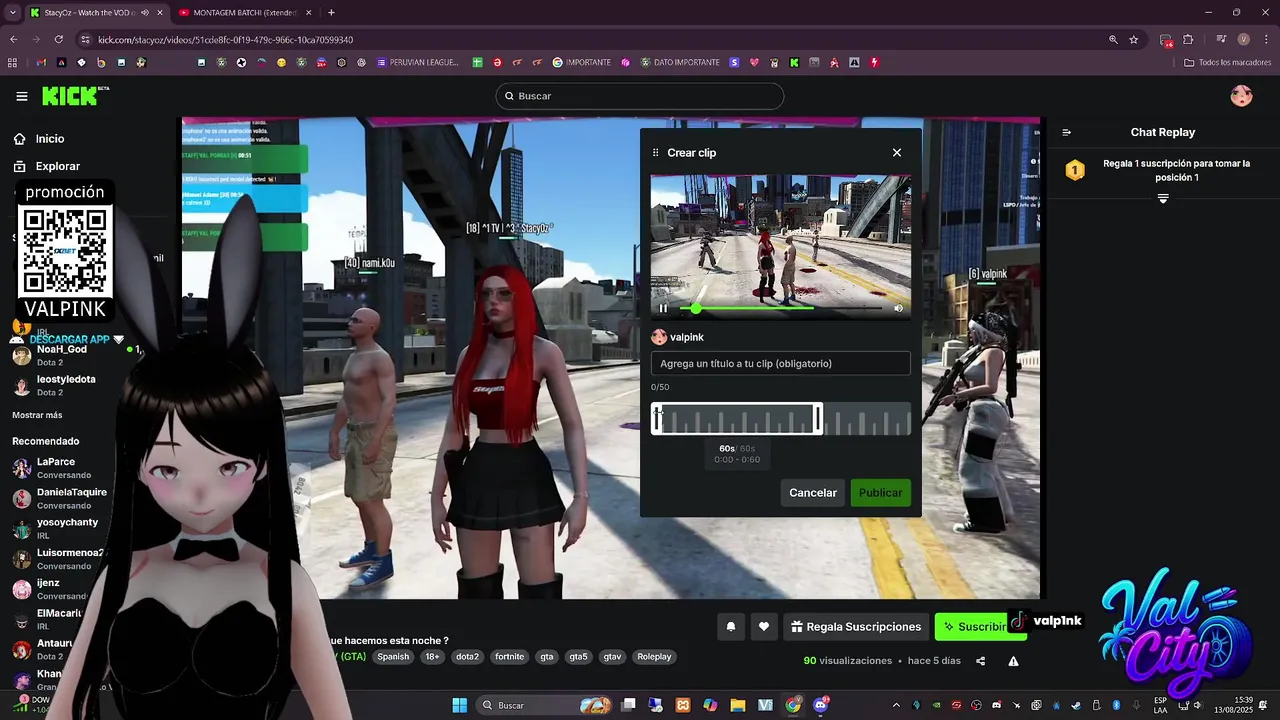Viewport: 1280px width, 720px height.
Task: Click the gold position 1 badge
Action: (x=1075, y=170)
